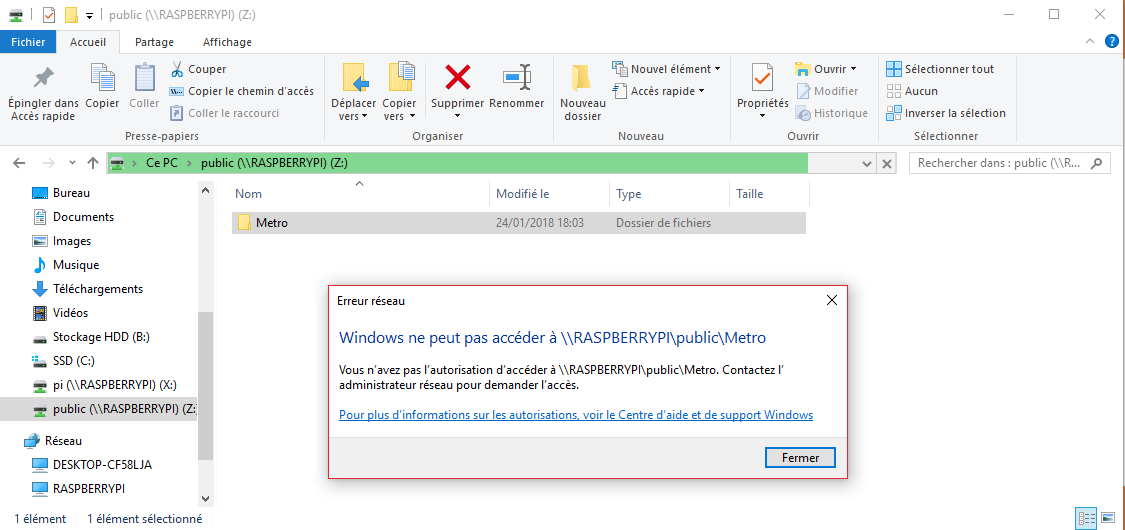The height and width of the screenshot is (530, 1125).
Task: Click the Historique ribbon button
Action: coord(832,113)
